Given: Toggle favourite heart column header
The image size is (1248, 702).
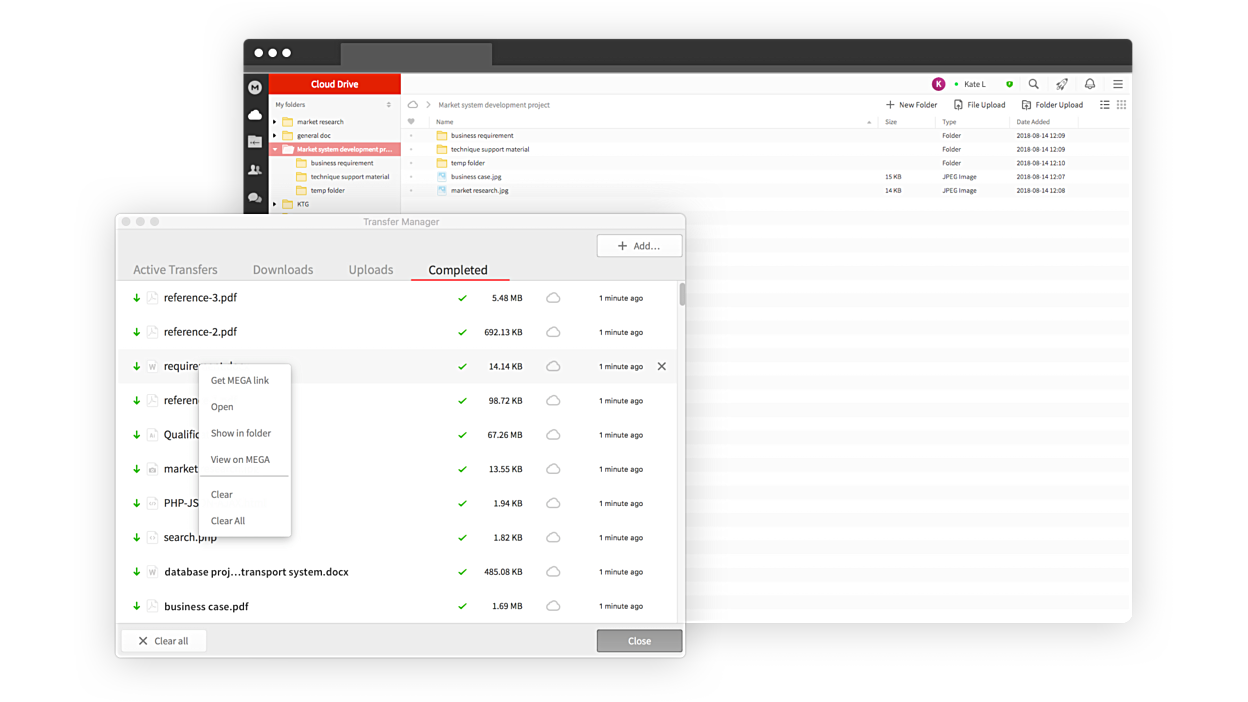Looking at the screenshot, I should [411, 122].
